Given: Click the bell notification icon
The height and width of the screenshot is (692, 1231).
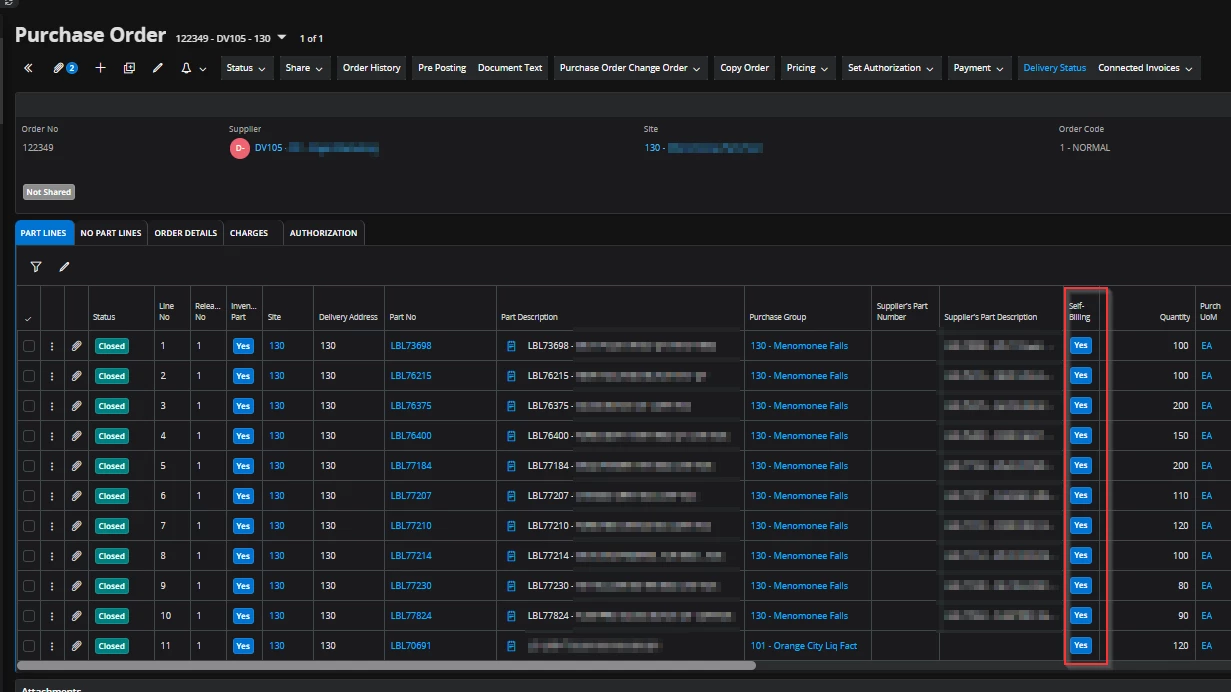Looking at the screenshot, I should [x=186, y=68].
